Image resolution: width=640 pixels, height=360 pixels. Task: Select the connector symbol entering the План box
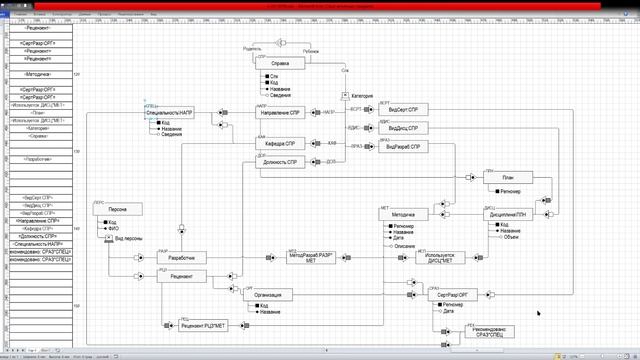[x=471, y=177]
